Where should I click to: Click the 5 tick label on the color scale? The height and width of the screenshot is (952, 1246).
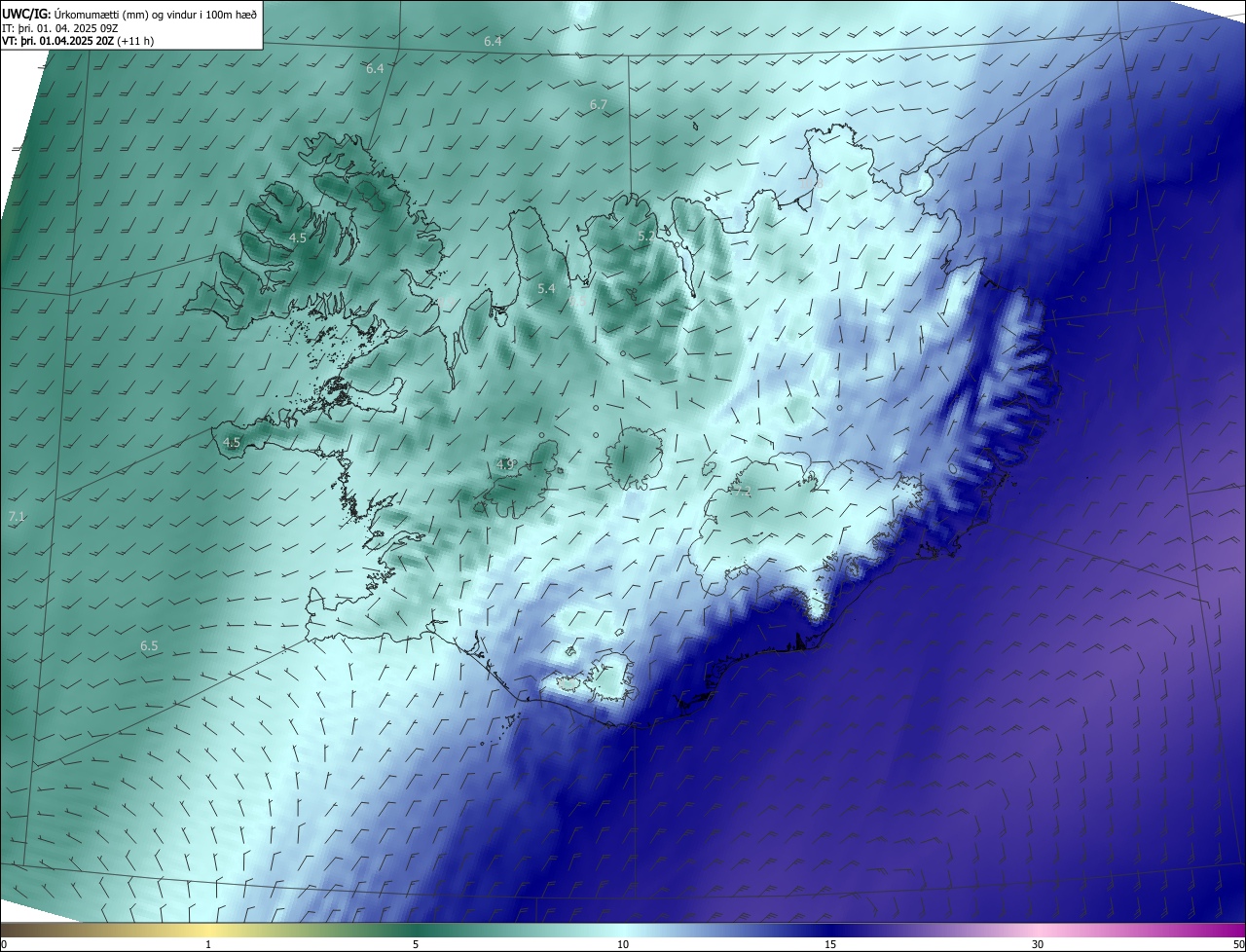(416, 944)
